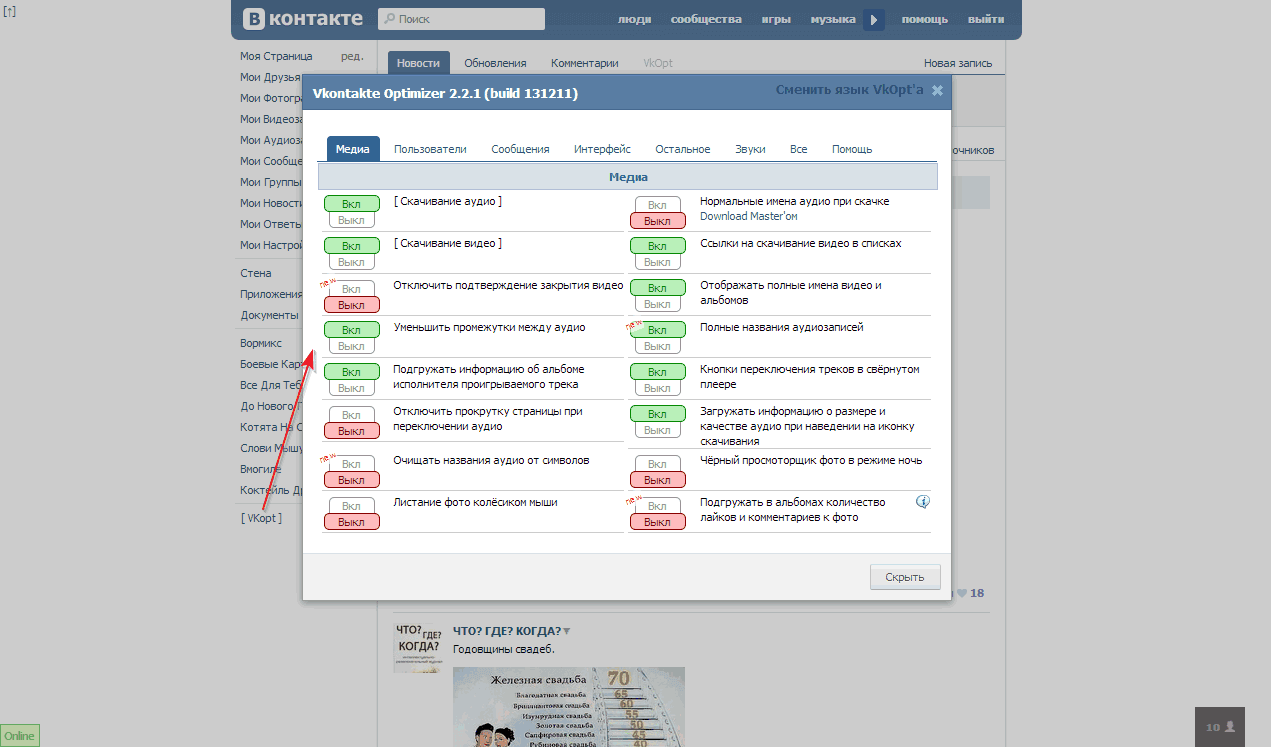Open the Остальное tab

(683, 149)
